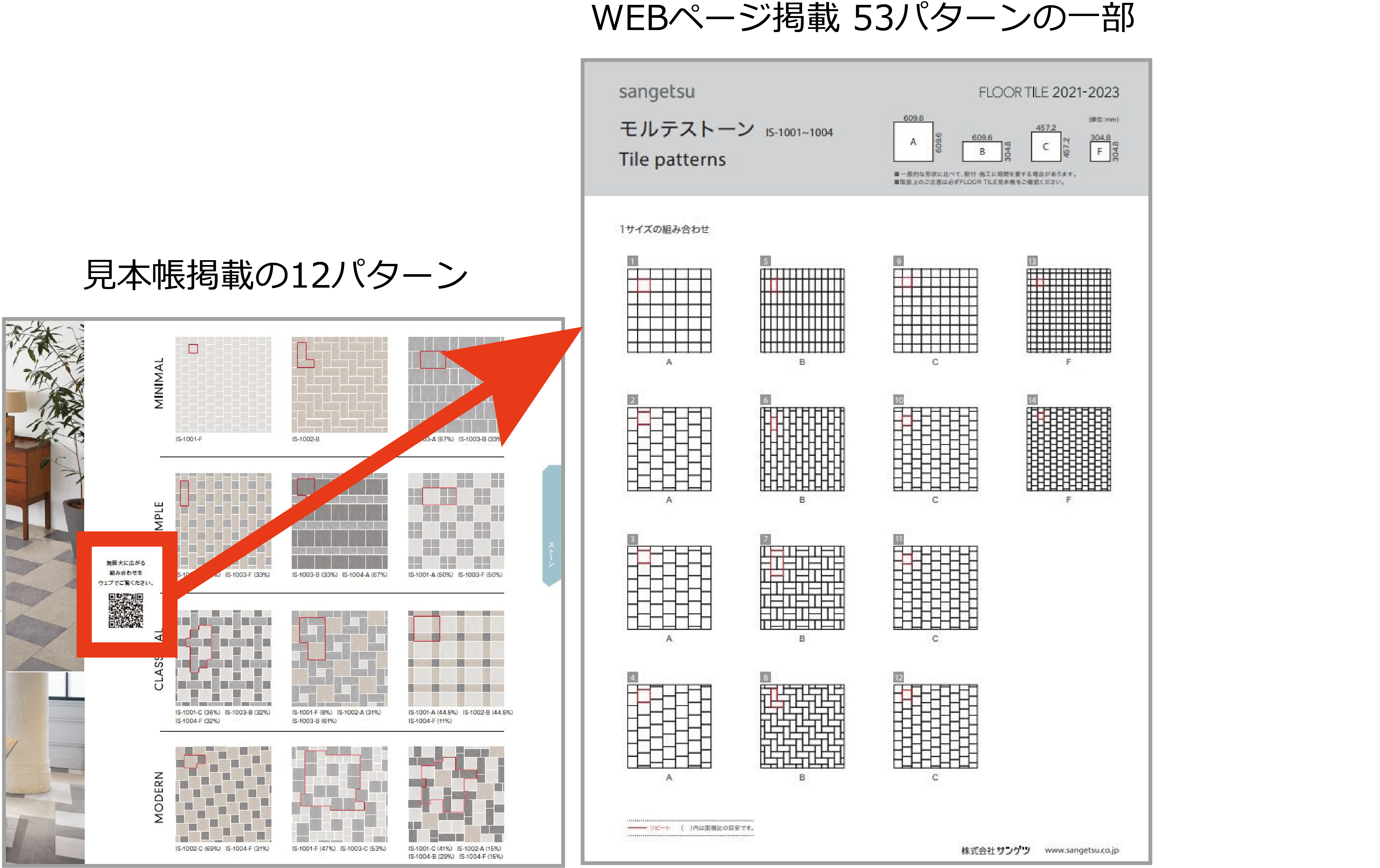Click the swatch labeled IS-1001-F (47%) IS-1003-C (53%)

pos(340,794)
